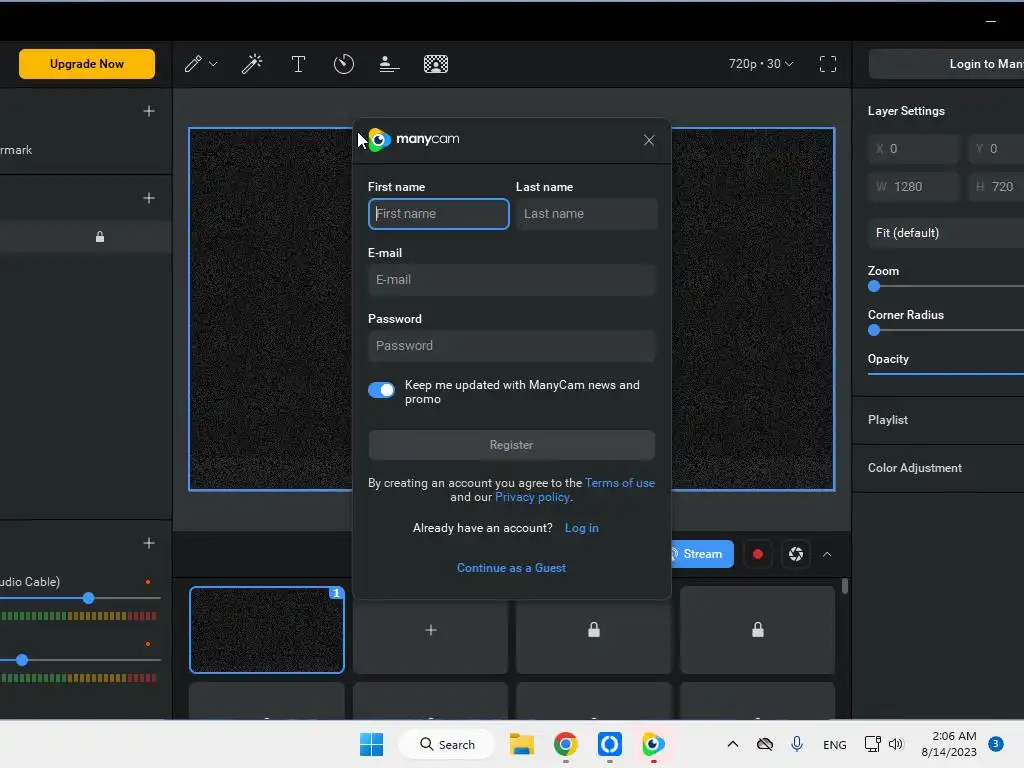Image resolution: width=1024 pixels, height=768 pixels.
Task: Click the fourth locked preset tile
Action: point(758,630)
